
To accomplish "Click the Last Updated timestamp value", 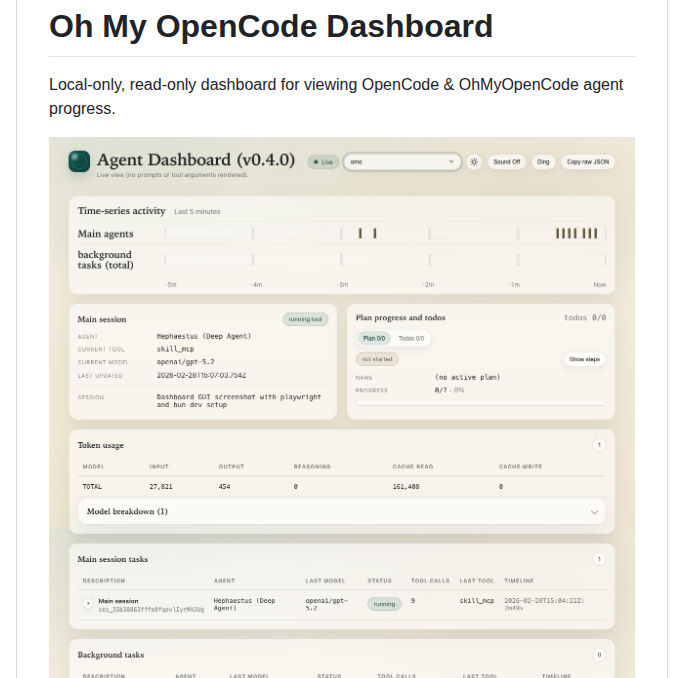I will coord(202,375).
